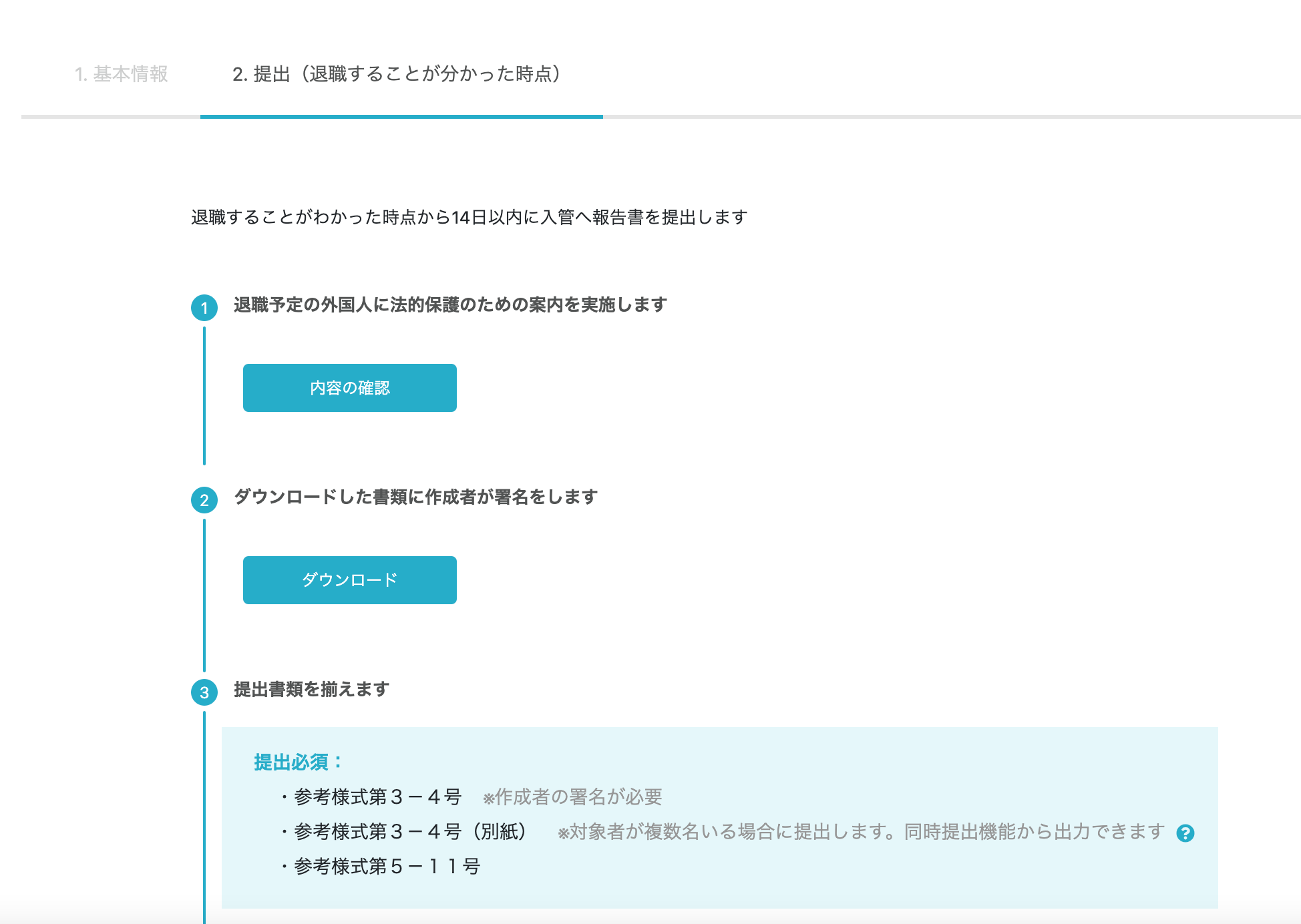The height and width of the screenshot is (924, 1301).
Task: Click the step 1 numbered circle
Action: (204, 308)
